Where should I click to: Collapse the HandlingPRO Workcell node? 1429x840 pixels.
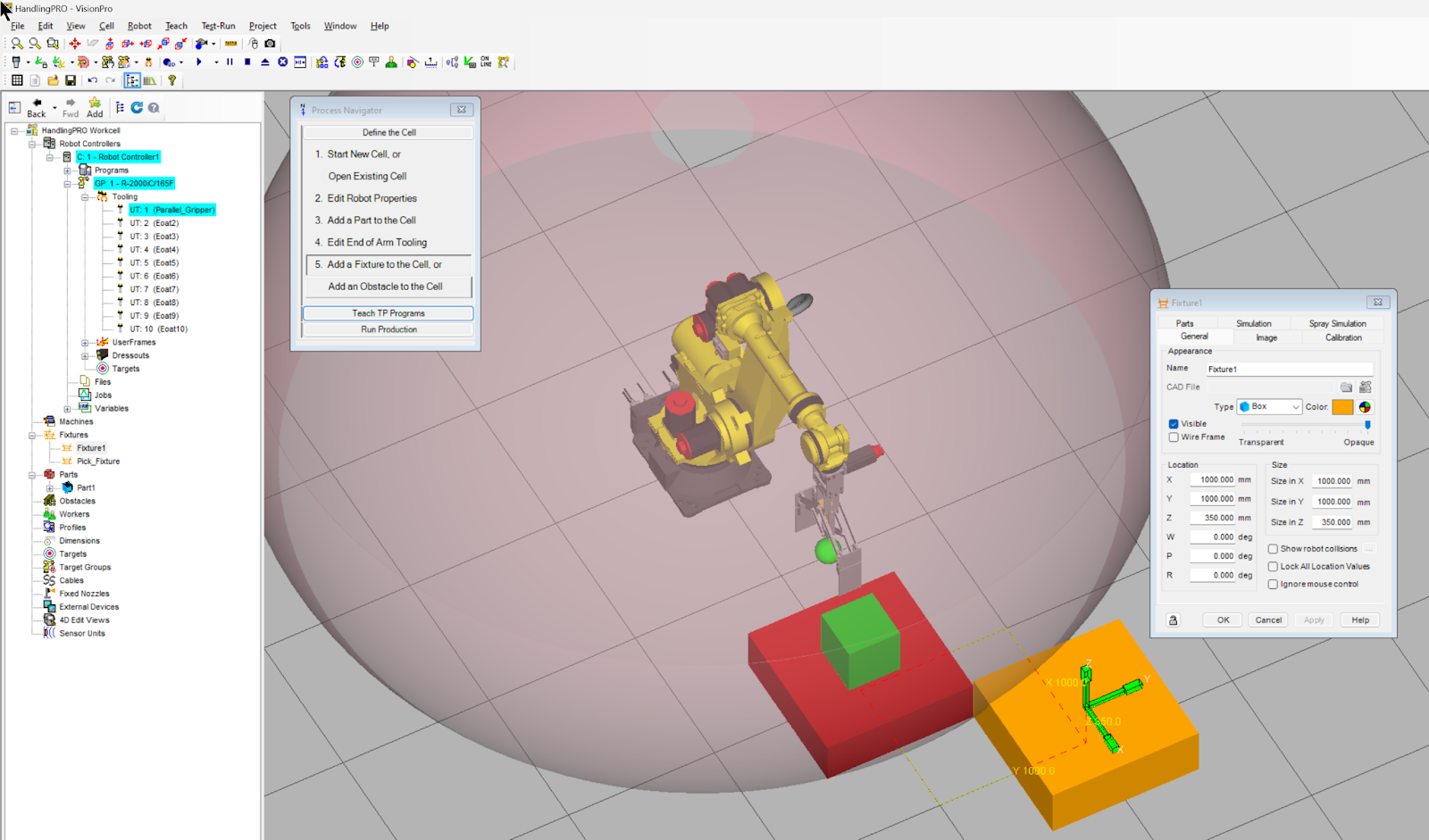coord(14,130)
